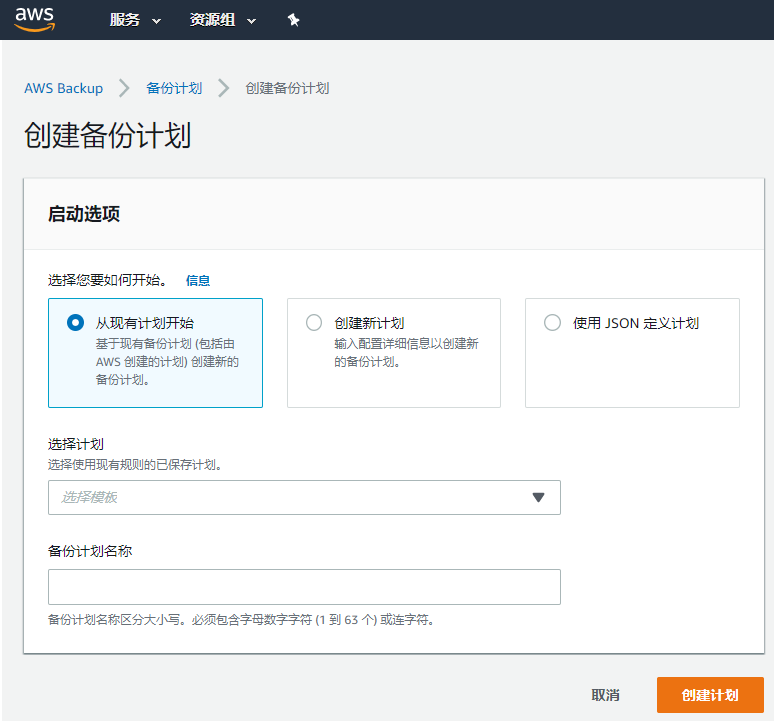Click the AWS logo home icon

tap(34, 19)
